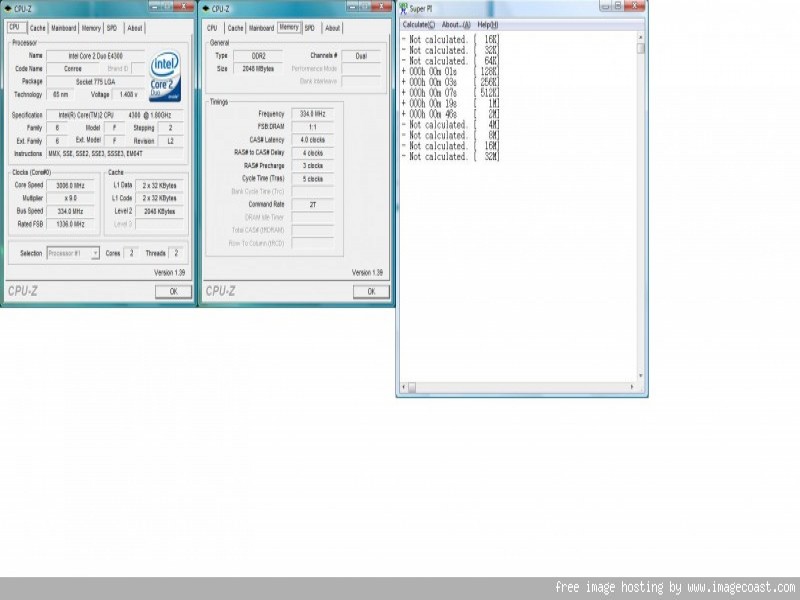
Task: Open SPD tab in CPU-Z memory window
Action: 310,28
